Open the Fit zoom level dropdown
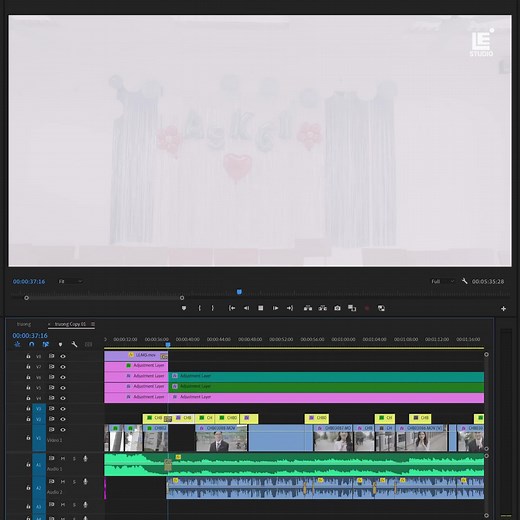 pos(70,281)
